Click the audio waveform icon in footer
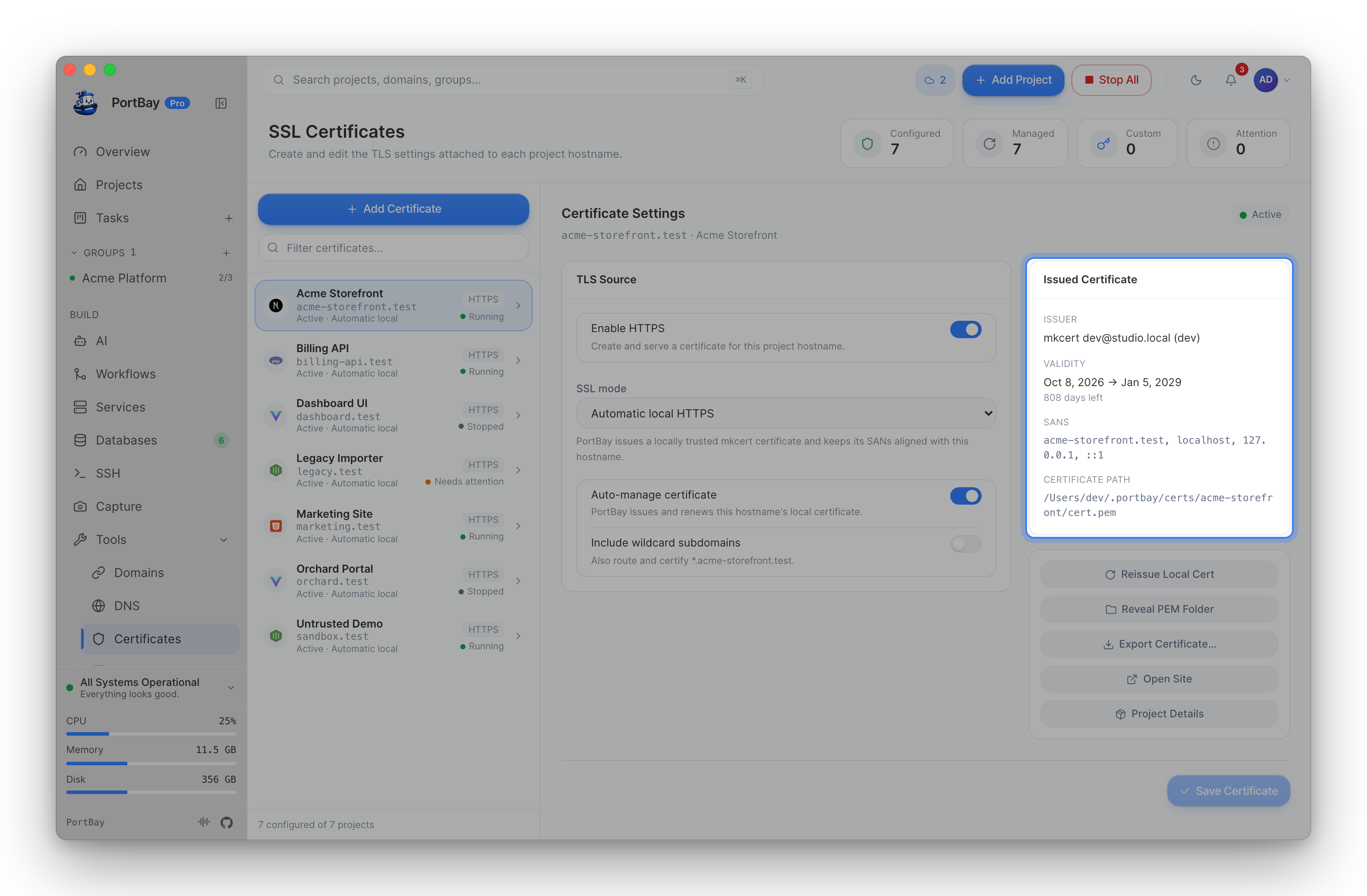This screenshot has width=1367, height=896. point(204,822)
